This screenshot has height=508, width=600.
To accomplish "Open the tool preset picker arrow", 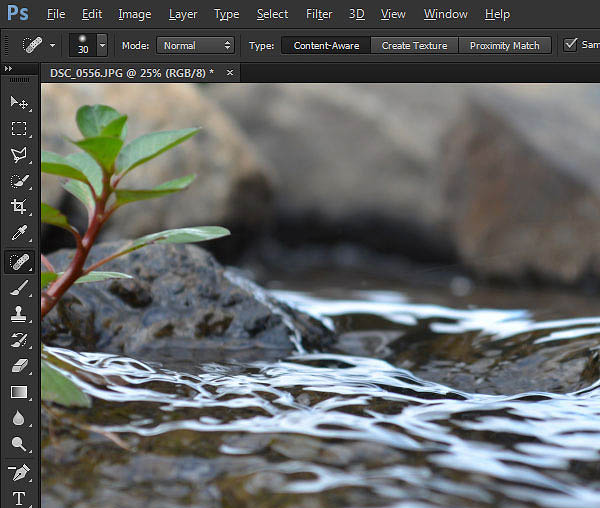I will 52,45.
